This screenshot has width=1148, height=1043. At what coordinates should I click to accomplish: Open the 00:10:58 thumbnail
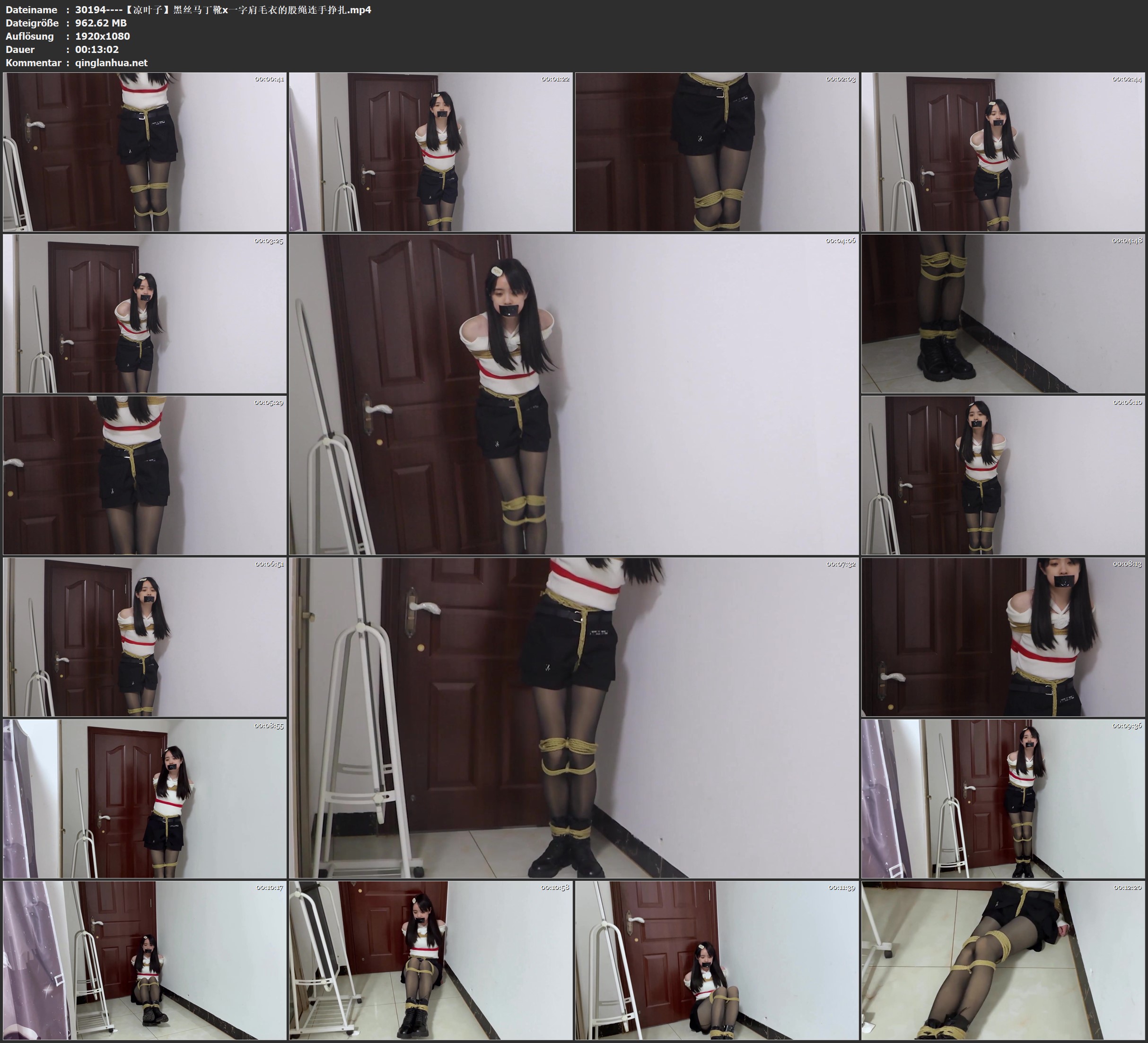pos(430,960)
